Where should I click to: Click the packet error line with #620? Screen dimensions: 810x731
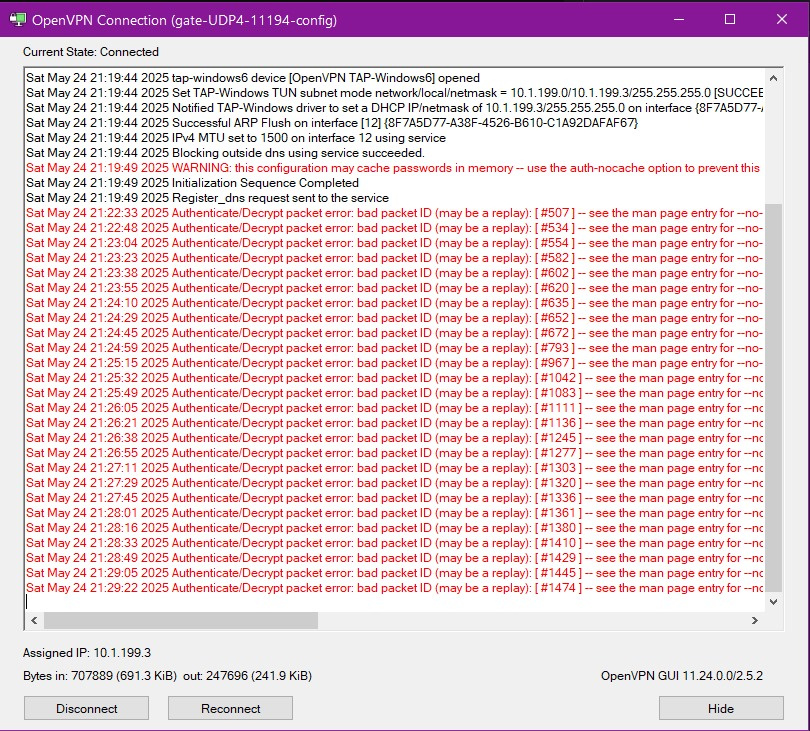pyautogui.click(x=394, y=288)
